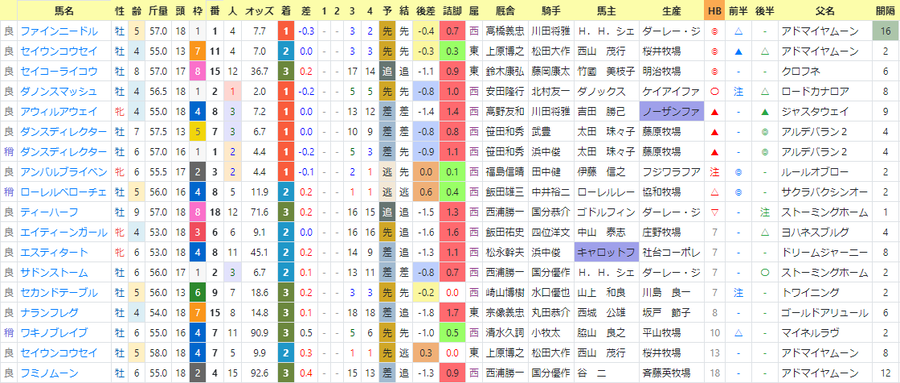The height and width of the screenshot is (383, 900).
Task: Click the 詰脚 column header
Action: (x=453, y=11)
